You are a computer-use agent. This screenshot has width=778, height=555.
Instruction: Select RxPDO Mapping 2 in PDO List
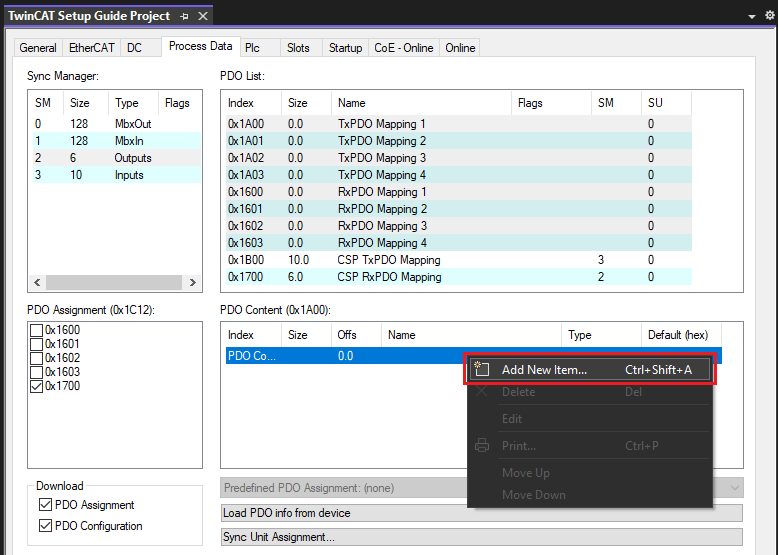[x=458, y=209]
